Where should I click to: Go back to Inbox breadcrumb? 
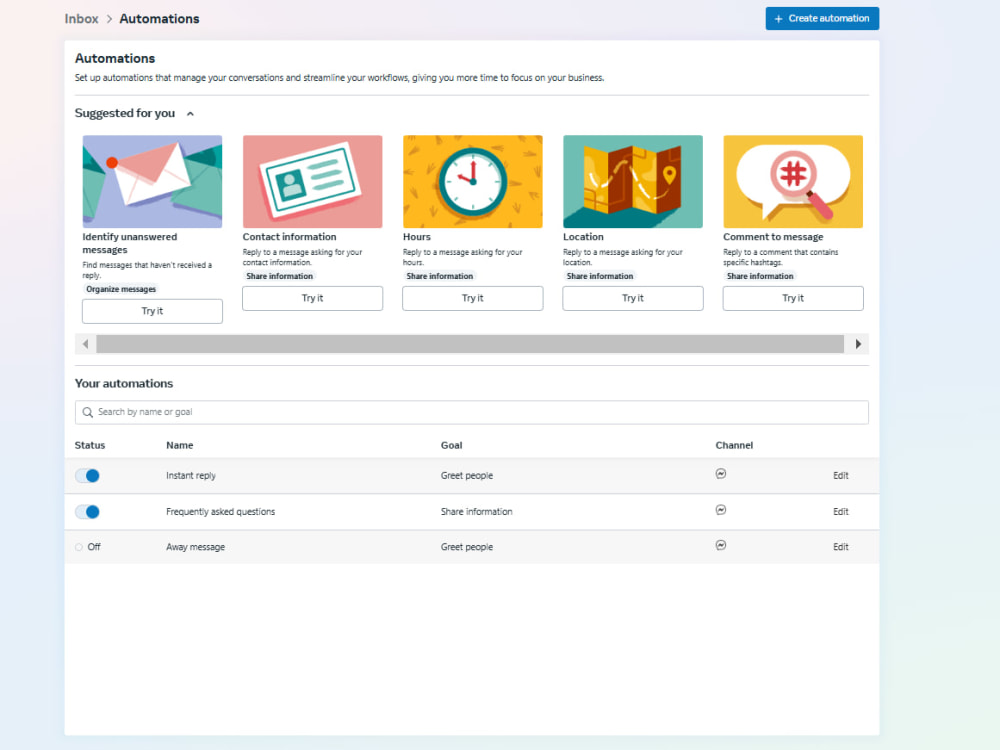point(81,19)
